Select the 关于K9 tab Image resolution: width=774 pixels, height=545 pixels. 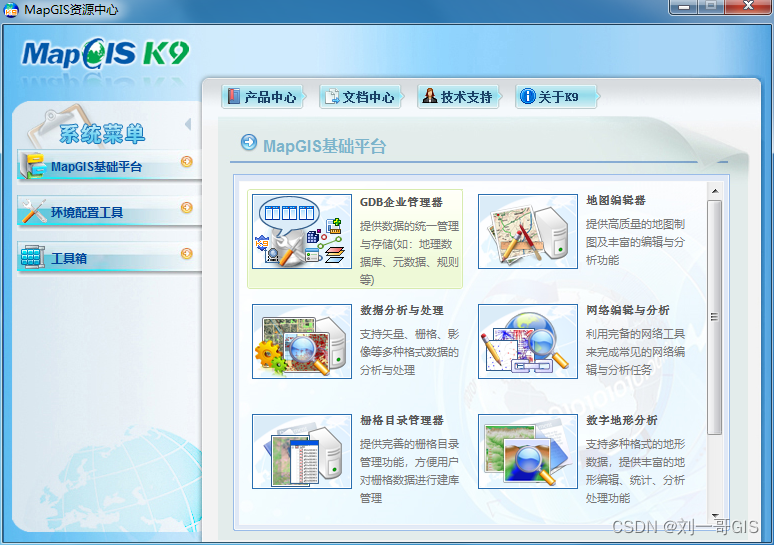(556, 96)
